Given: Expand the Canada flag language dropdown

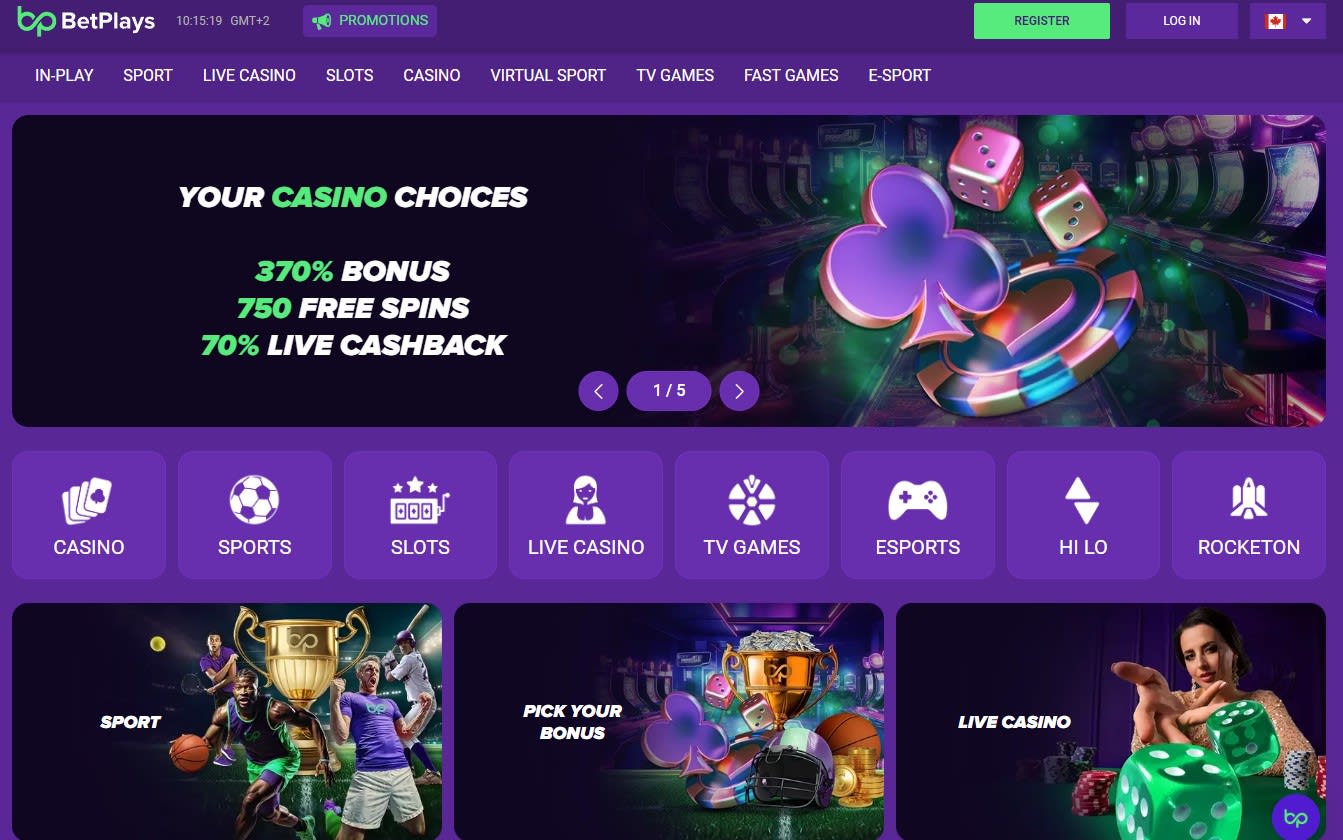Looking at the screenshot, I should coord(1288,21).
